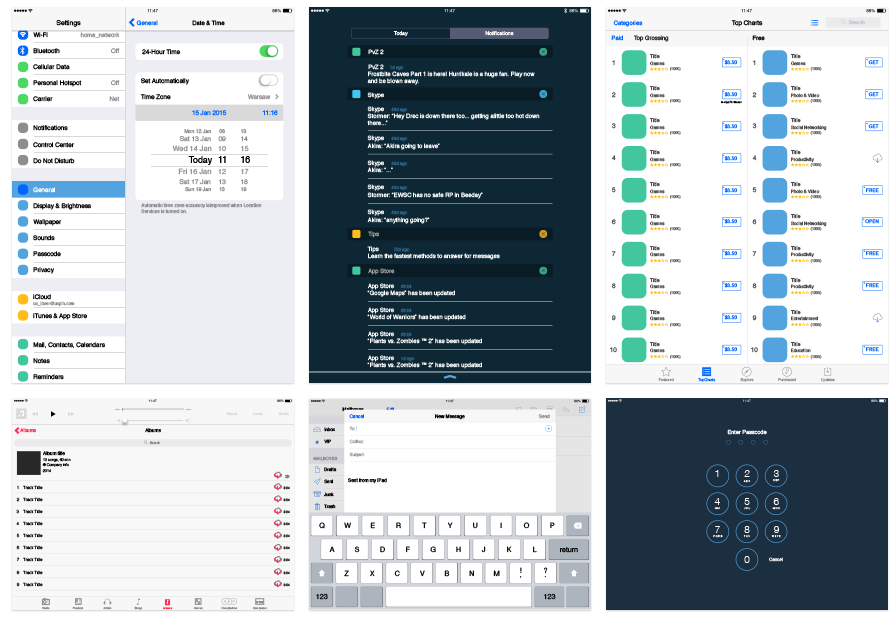Select Control Center in Settings
This screenshot has height=620, width=894.
pyautogui.click(x=68, y=144)
